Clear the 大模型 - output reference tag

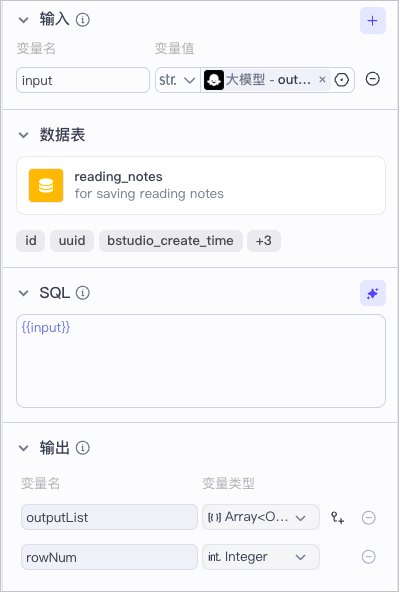[x=322, y=80]
